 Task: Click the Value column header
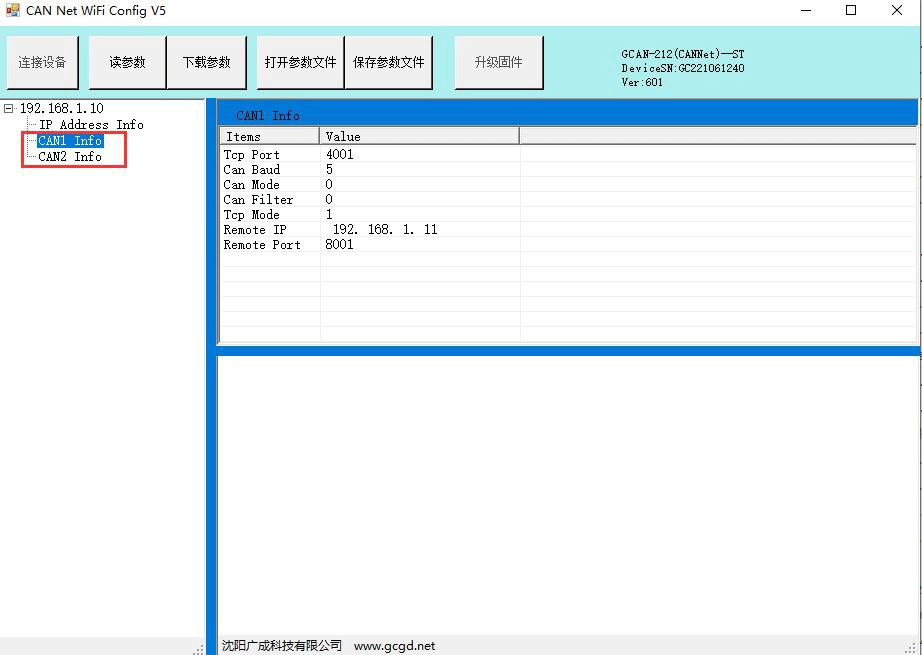[x=418, y=136]
